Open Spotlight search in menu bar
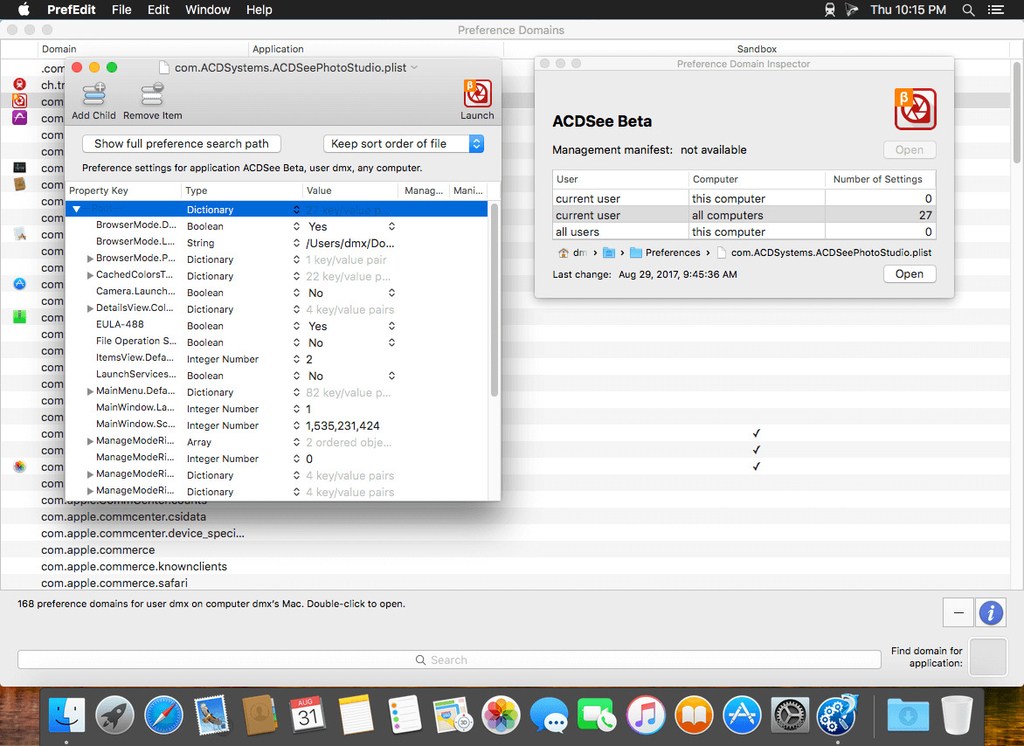 pyautogui.click(x=968, y=10)
